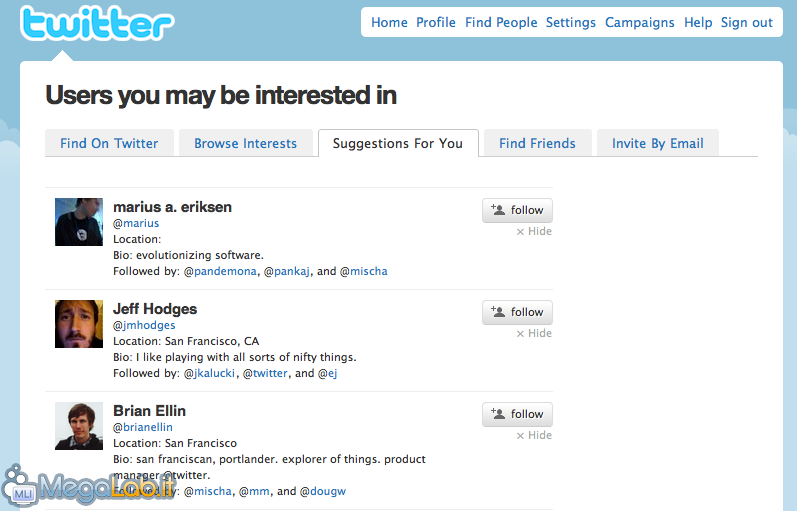797x511 pixels.
Task: Open Jeff Hodges' profile picture
Action: coord(79,324)
